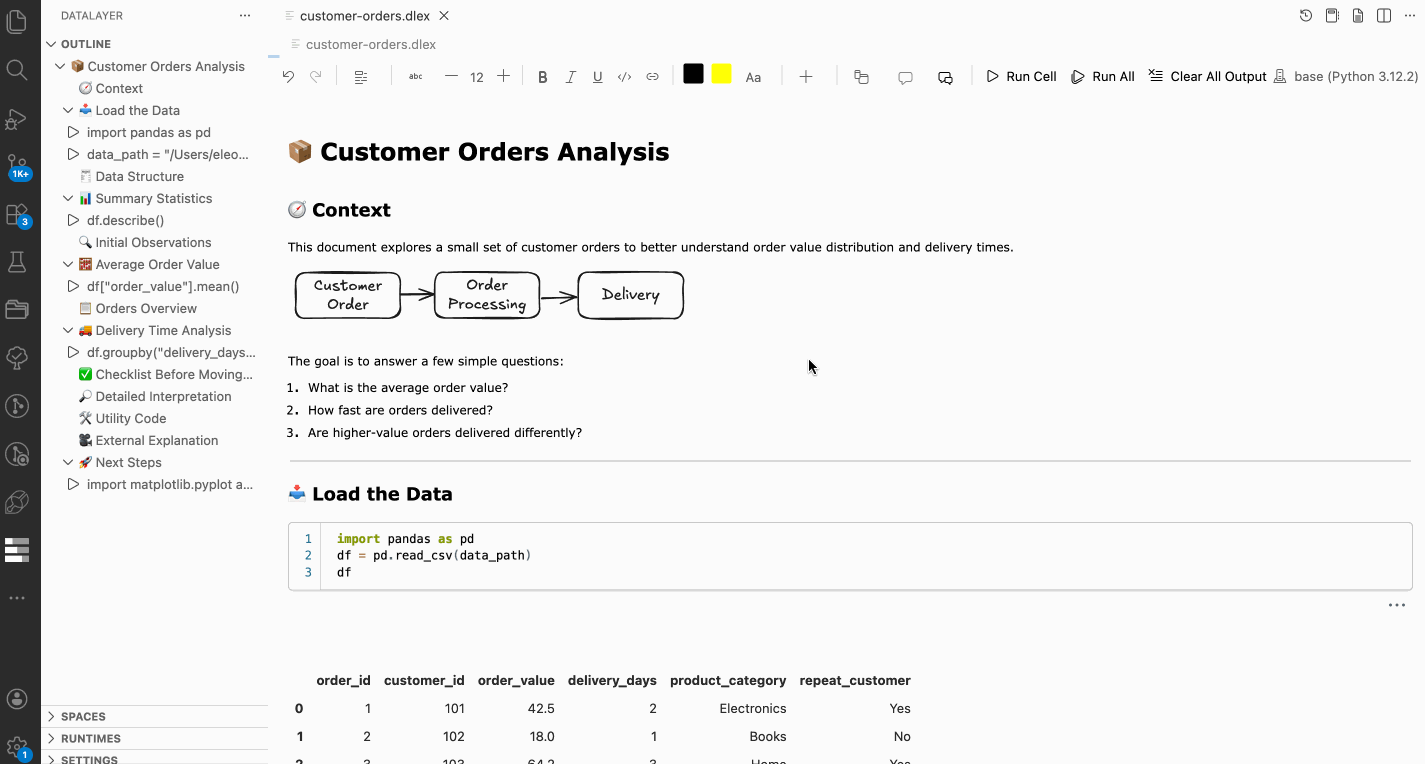Insert a hyperlink with the link icon
This screenshot has width=1425, height=764.
[x=652, y=77]
